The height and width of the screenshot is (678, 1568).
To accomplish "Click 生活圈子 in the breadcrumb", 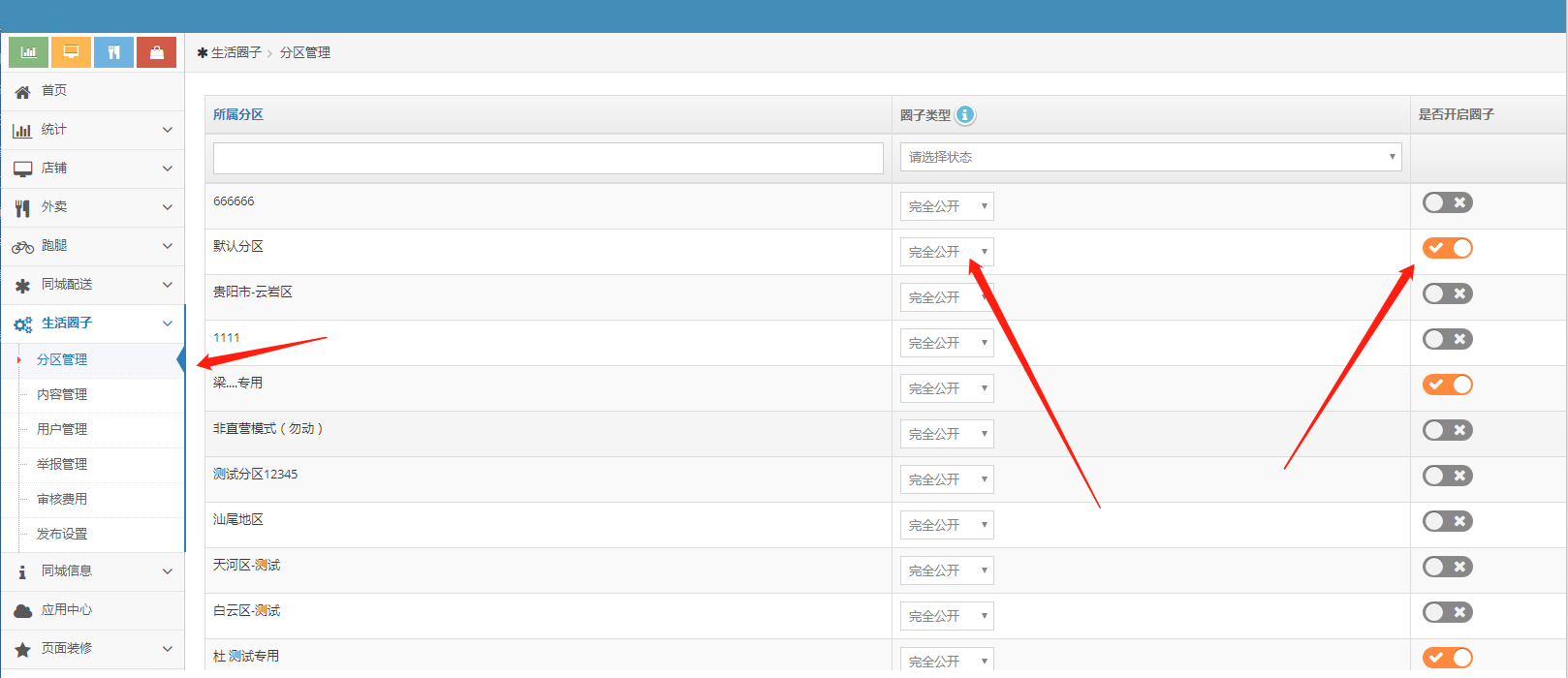I will [x=236, y=52].
